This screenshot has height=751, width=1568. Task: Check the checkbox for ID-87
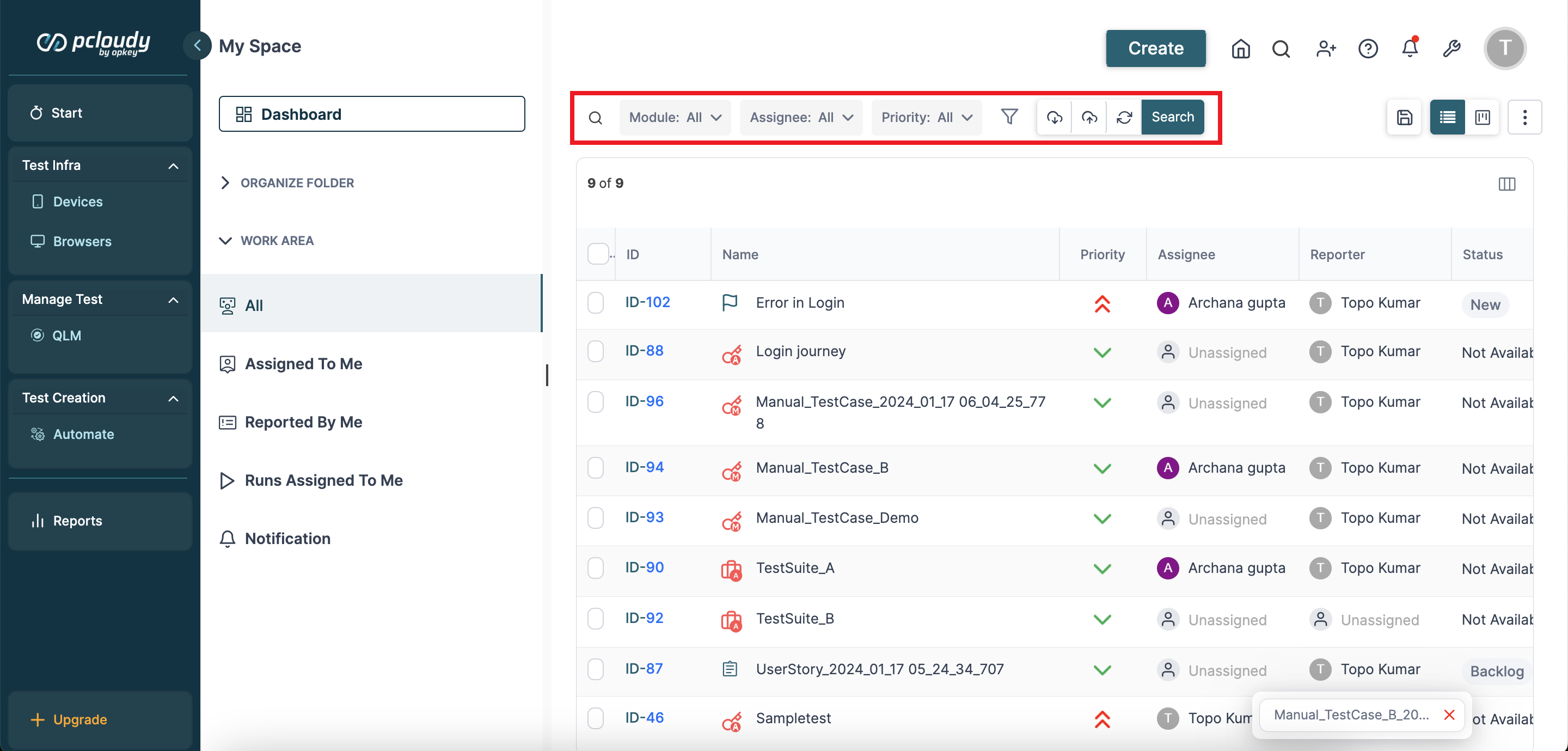tap(595, 669)
